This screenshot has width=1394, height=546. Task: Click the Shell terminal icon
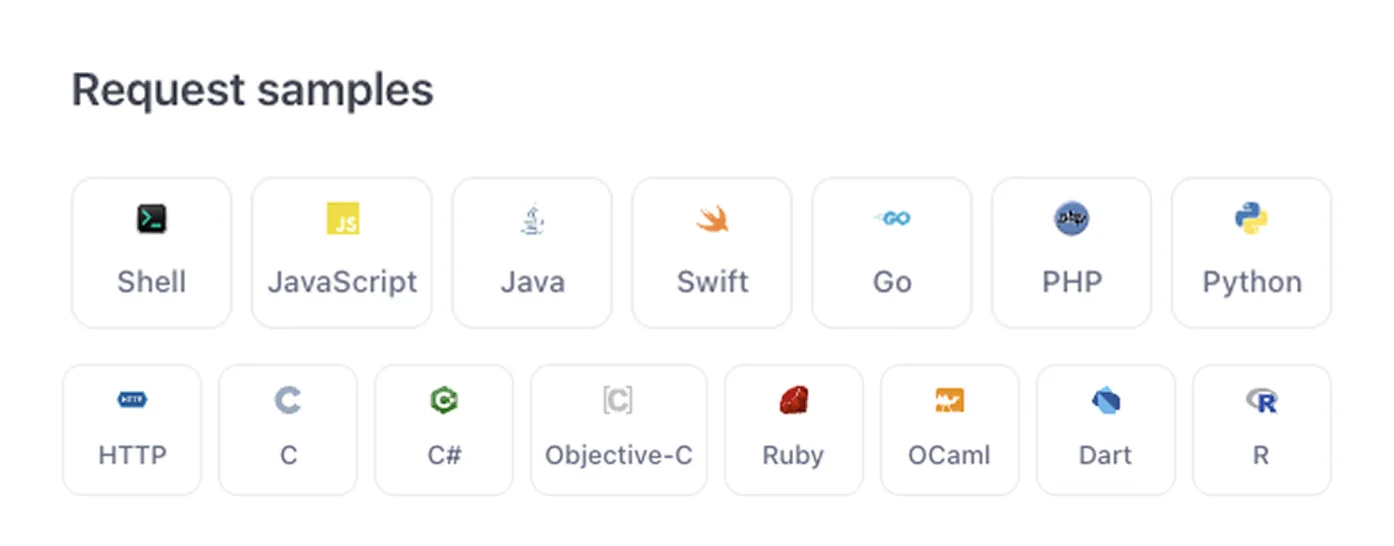click(x=152, y=219)
